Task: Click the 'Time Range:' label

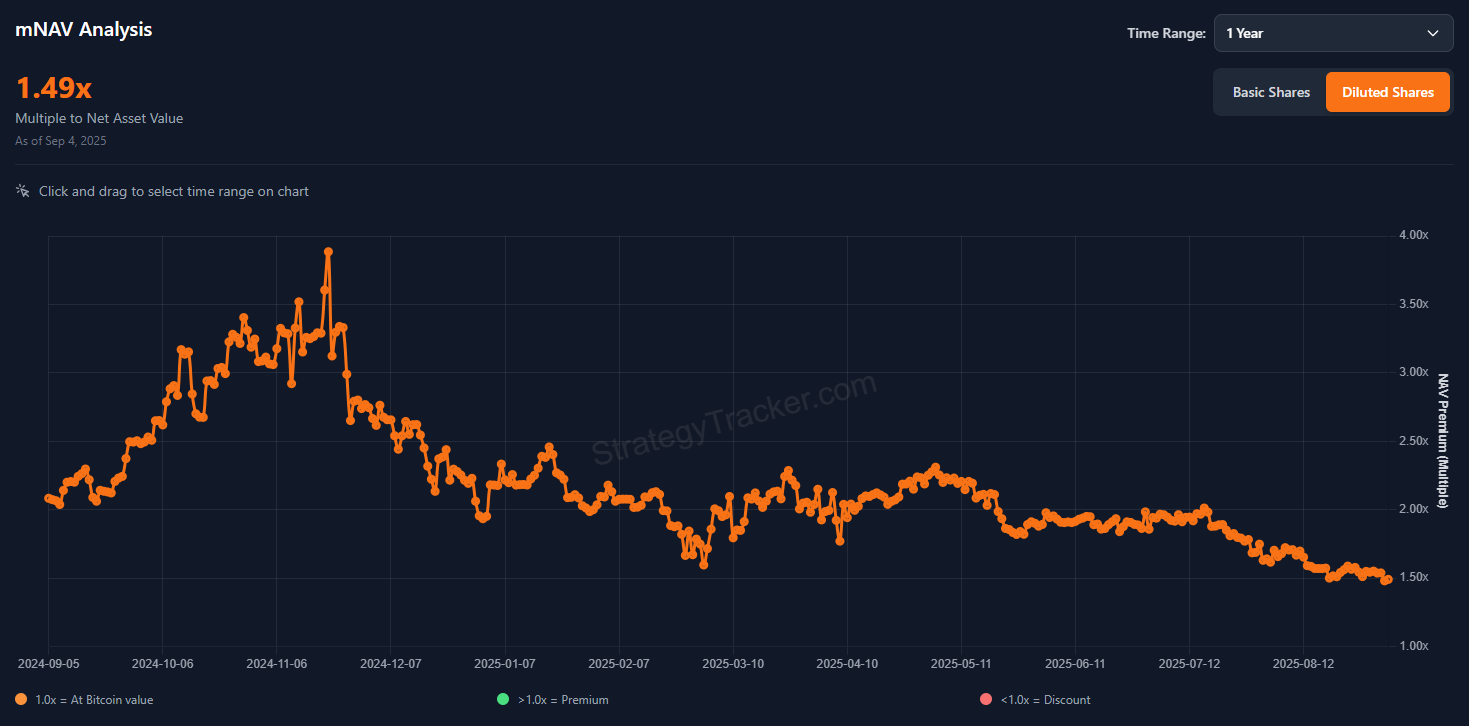Action: (x=1166, y=33)
